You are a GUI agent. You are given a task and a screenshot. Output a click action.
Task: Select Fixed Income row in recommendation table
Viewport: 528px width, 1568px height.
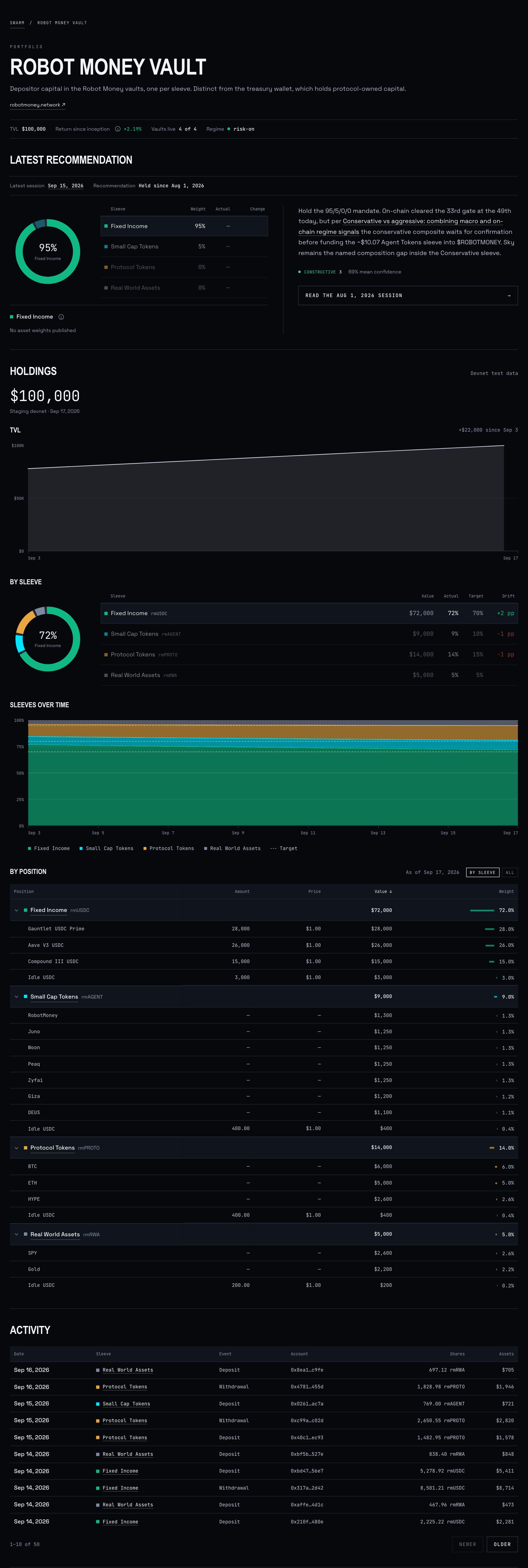point(184,226)
